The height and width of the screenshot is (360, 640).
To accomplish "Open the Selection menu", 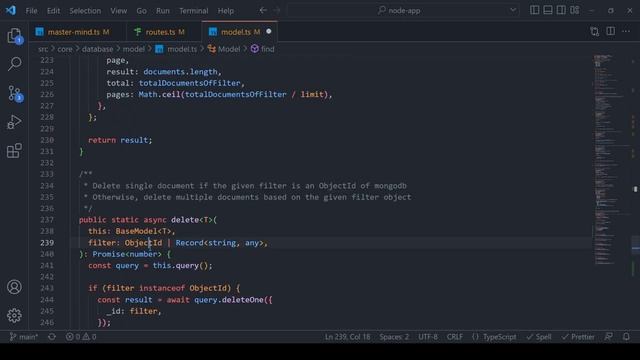I will click(x=85, y=11).
